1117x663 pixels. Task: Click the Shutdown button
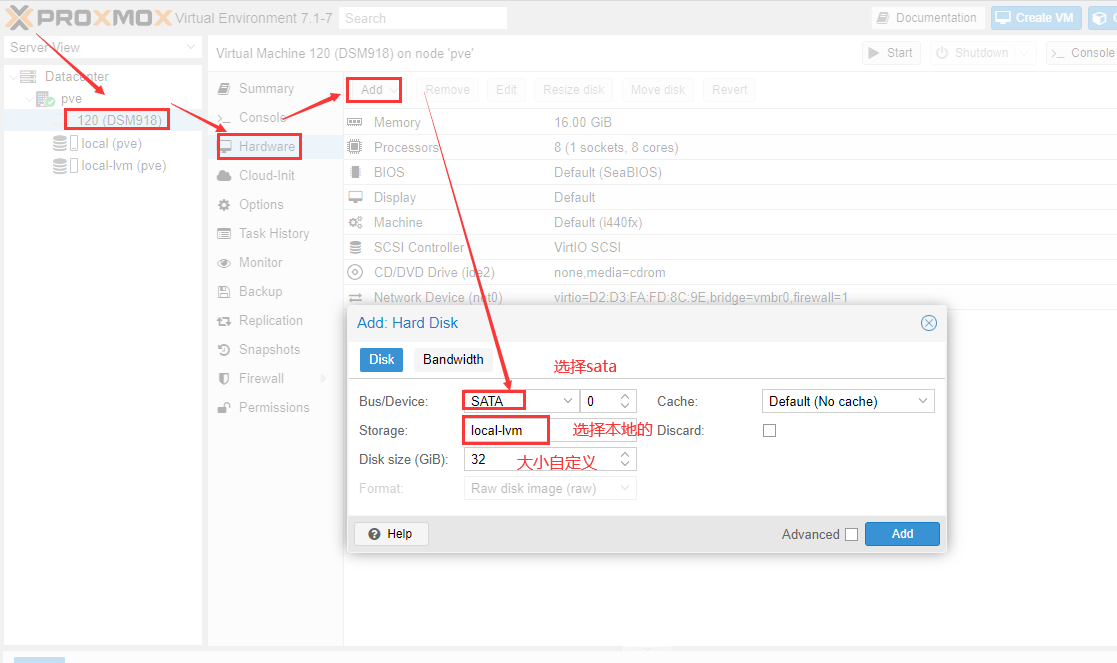tap(973, 53)
